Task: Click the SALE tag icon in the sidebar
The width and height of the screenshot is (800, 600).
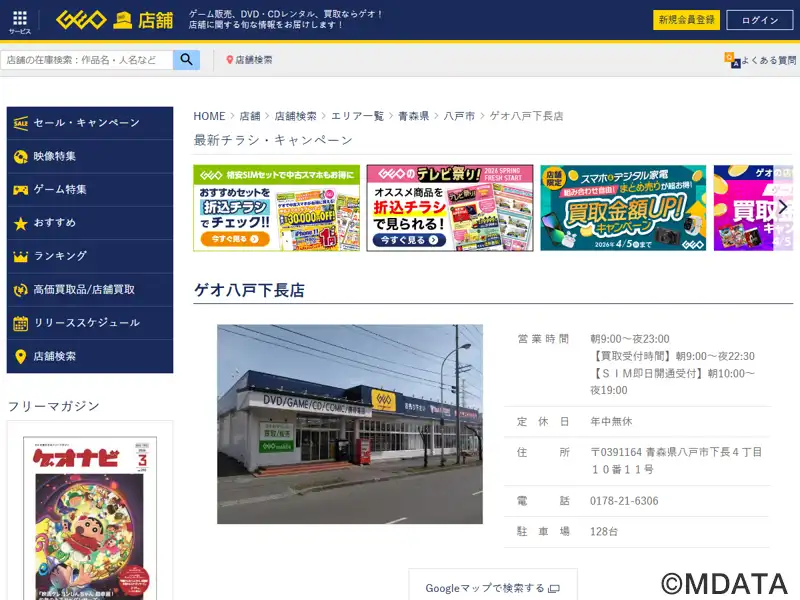Action: [x=21, y=123]
